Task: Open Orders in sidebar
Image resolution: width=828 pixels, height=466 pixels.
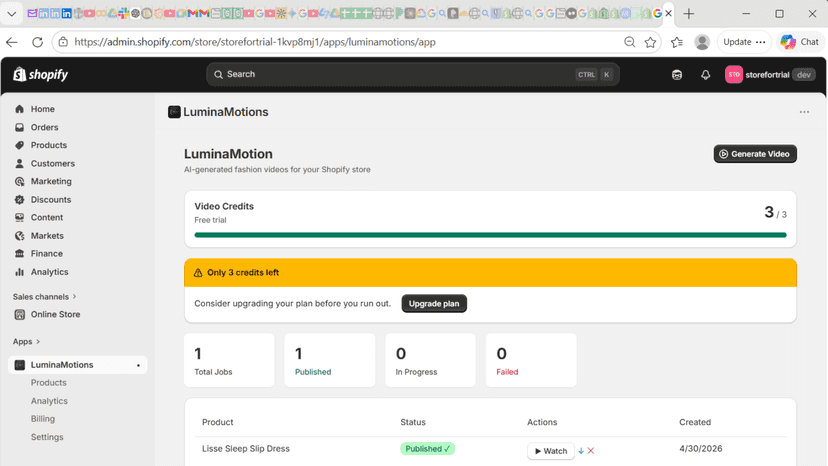Action: tap(44, 127)
